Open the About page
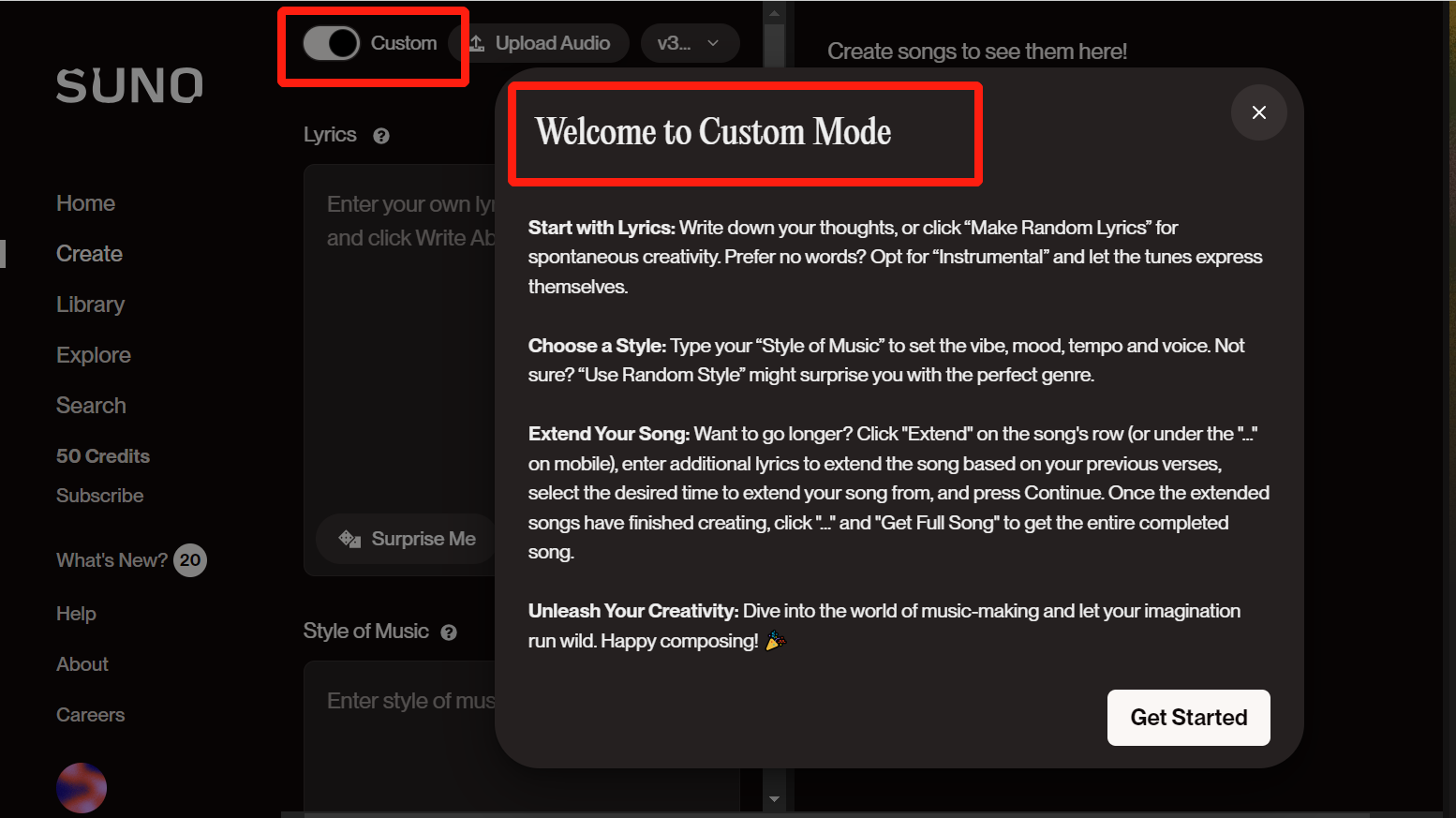1456x818 pixels. point(82,664)
